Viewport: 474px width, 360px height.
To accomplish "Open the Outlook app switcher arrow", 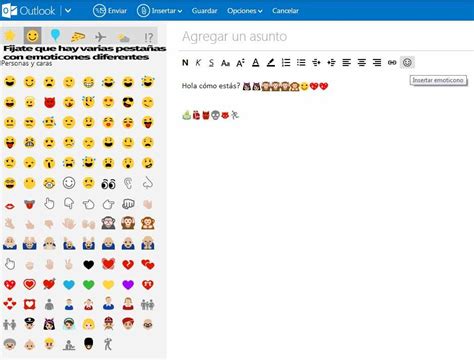I will tap(68, 11).
